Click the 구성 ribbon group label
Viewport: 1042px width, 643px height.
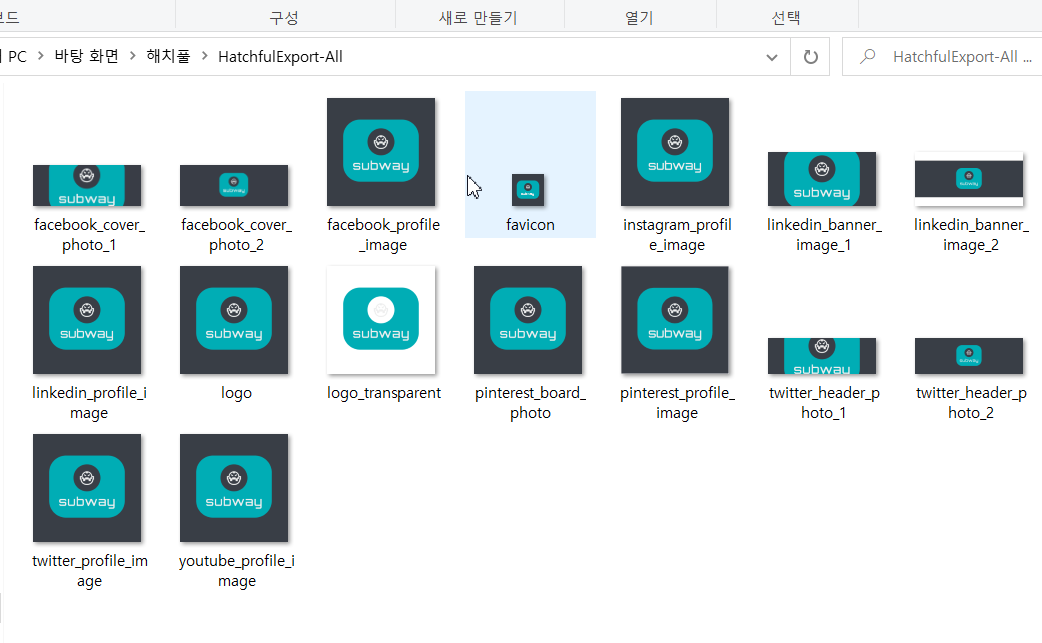284,18
